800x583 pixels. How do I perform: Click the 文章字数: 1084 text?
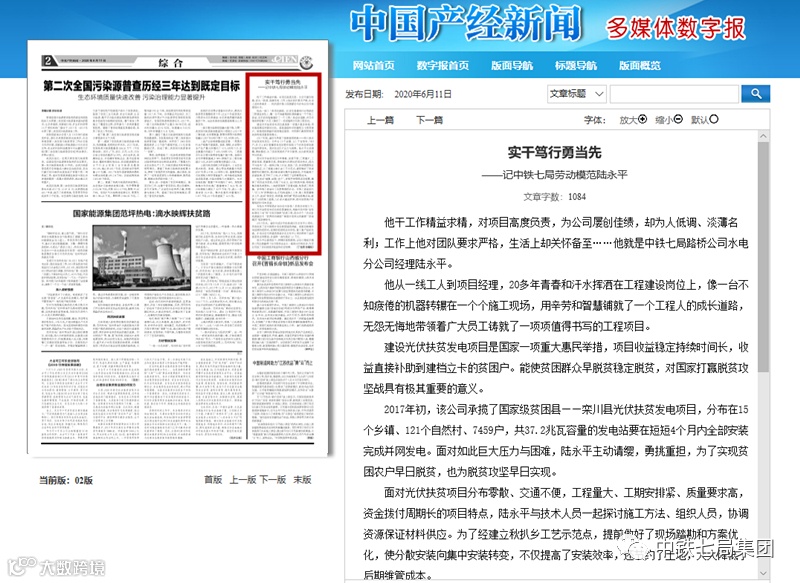[555, 197]
